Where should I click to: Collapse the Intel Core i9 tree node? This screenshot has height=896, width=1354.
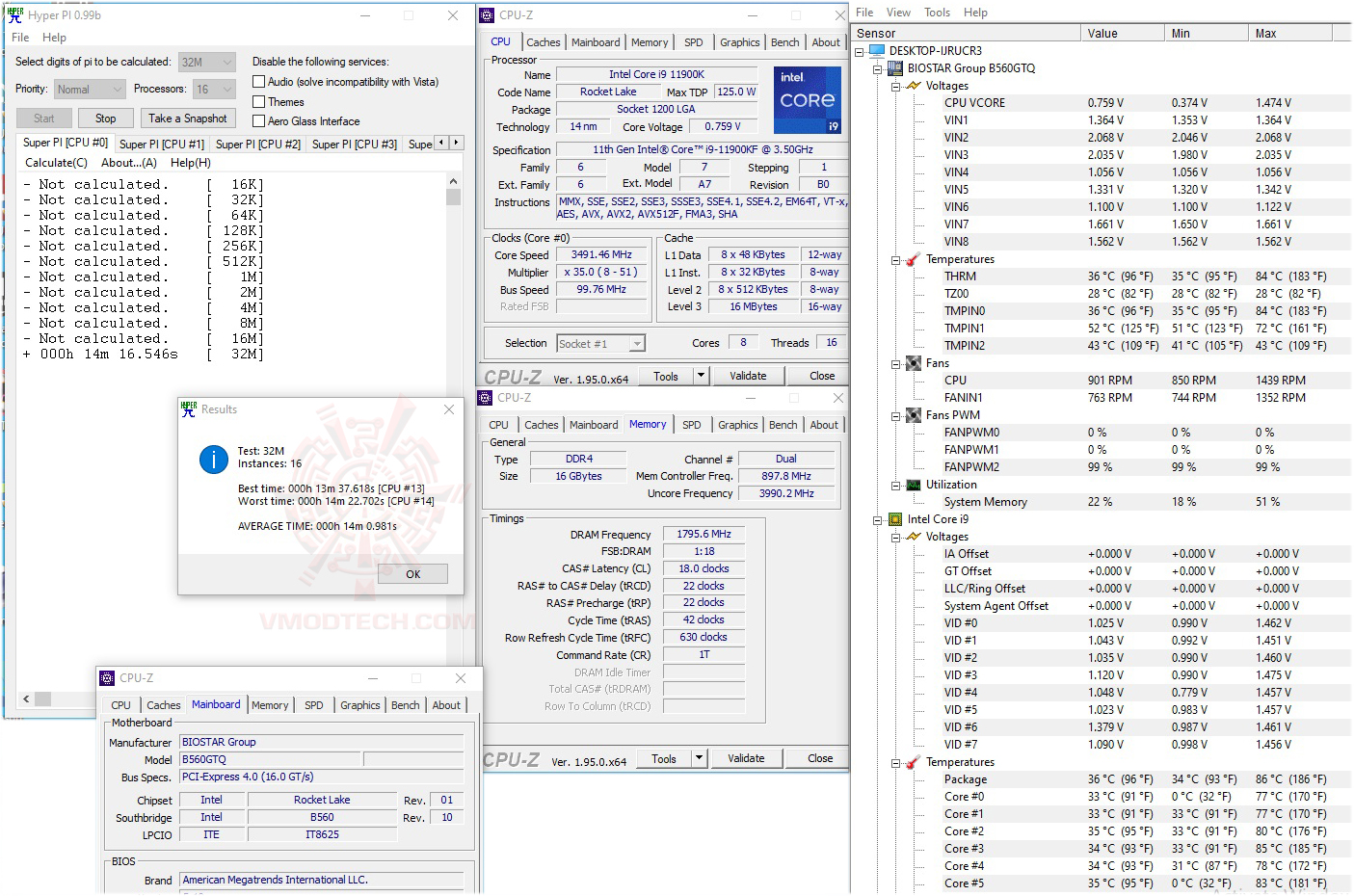pos(877,519)
